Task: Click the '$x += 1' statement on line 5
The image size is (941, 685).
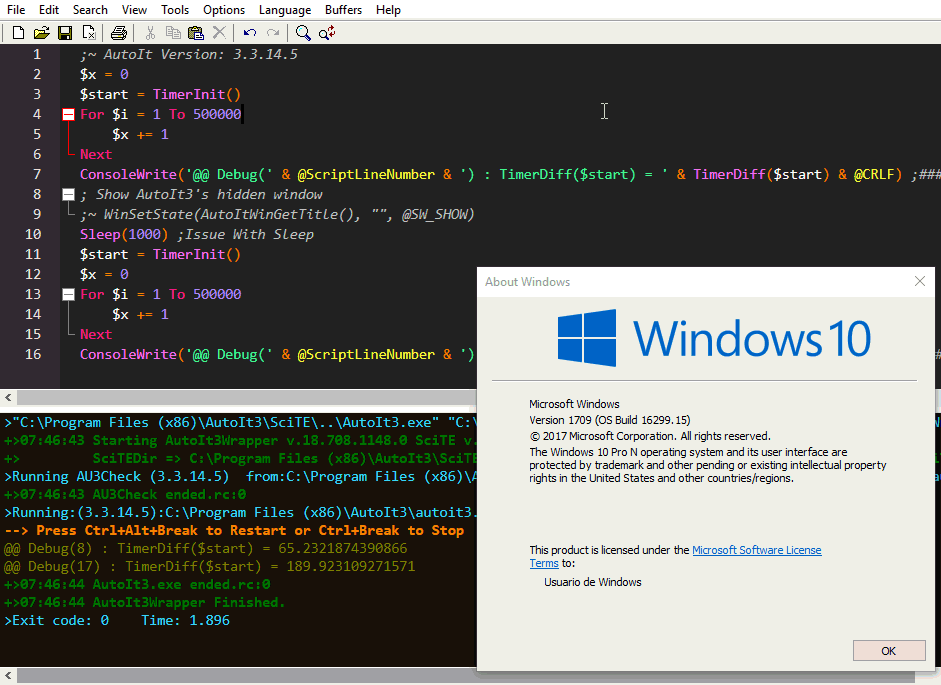Action: coord(140,134)
